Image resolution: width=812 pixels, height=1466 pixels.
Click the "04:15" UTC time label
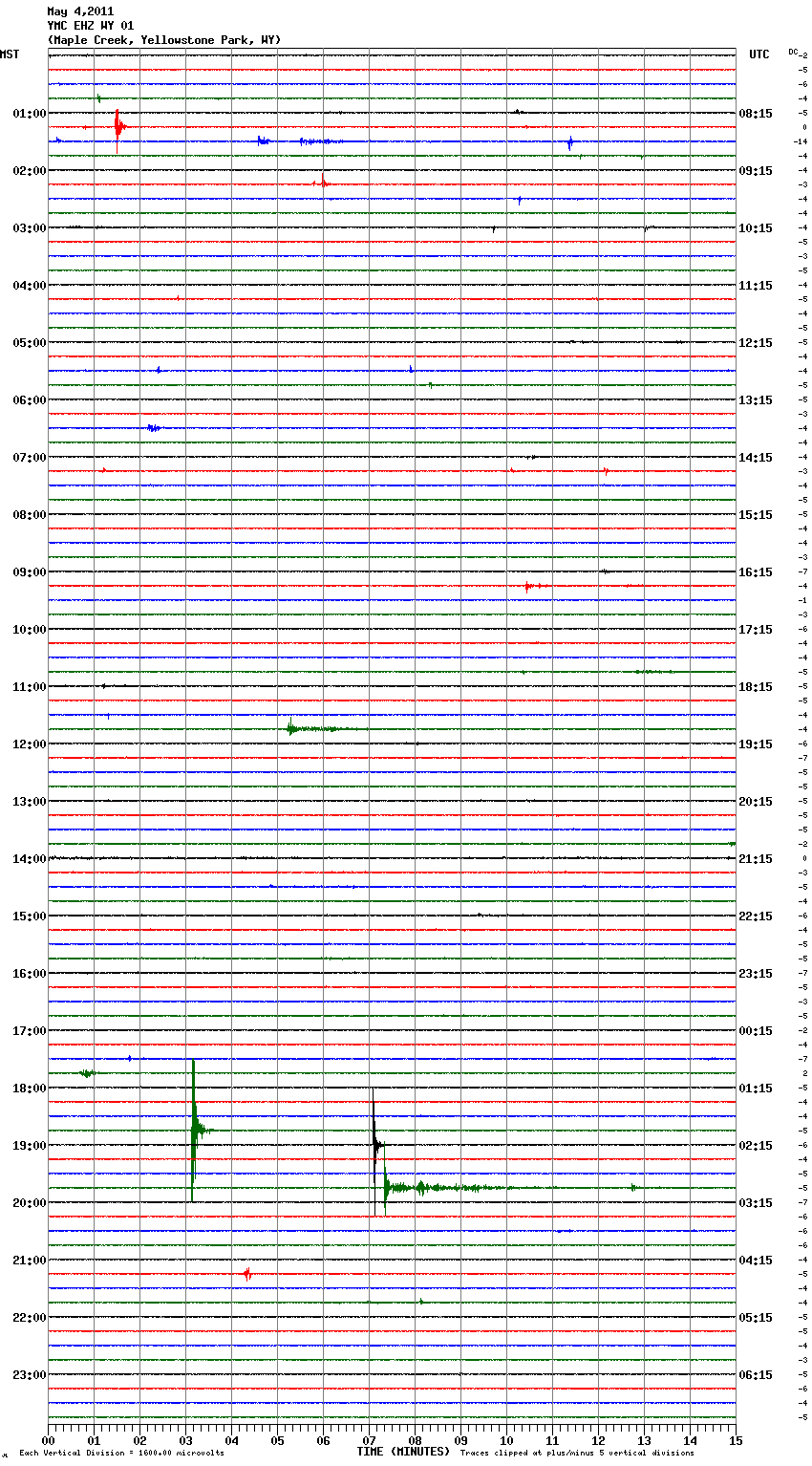(756, 1261)
